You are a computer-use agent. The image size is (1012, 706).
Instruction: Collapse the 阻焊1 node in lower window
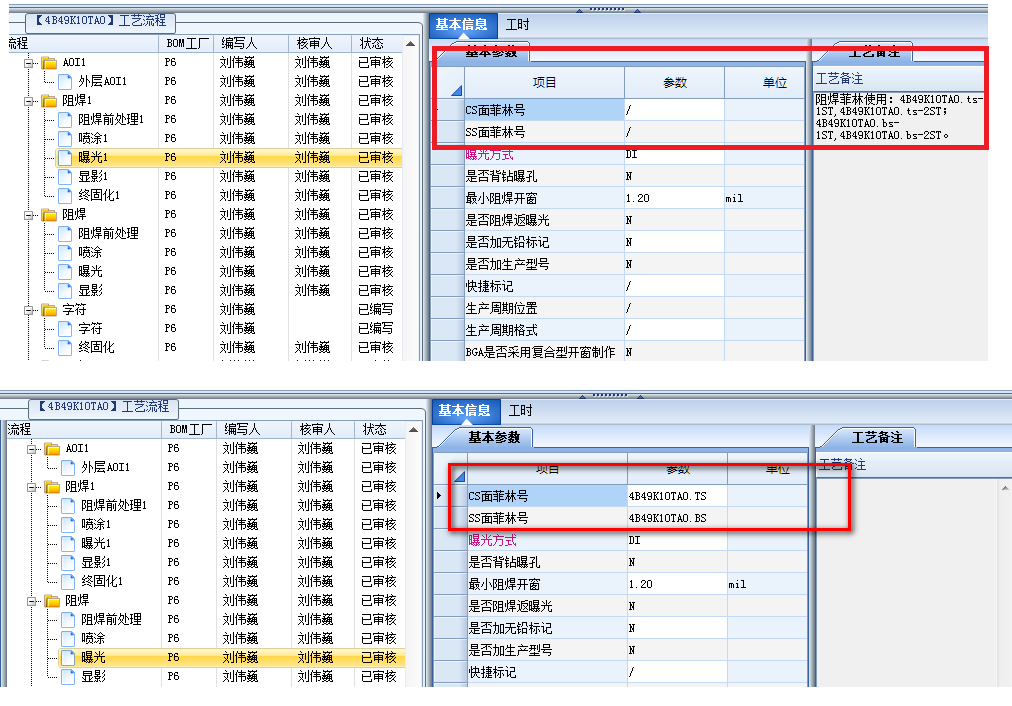(32, 487)
